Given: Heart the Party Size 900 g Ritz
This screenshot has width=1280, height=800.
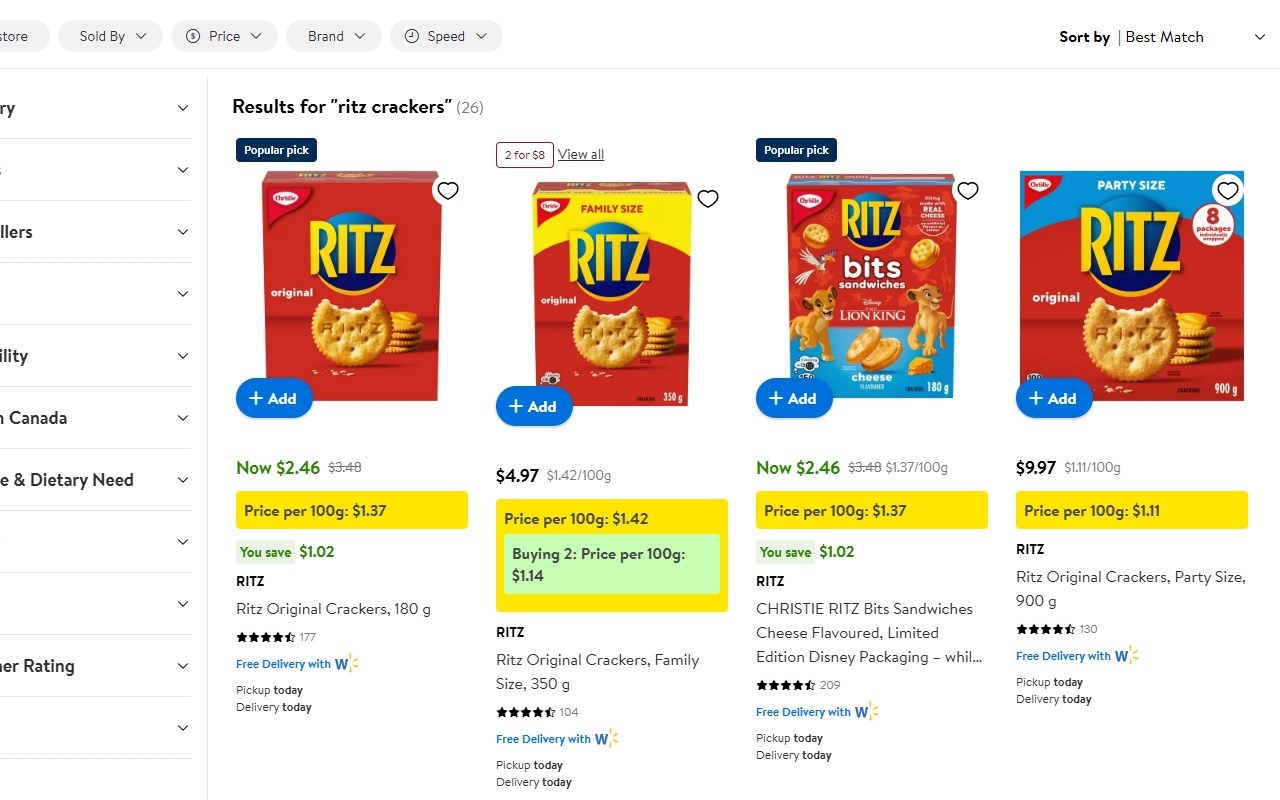Looking at the screenshot, I should [1228, 191].
